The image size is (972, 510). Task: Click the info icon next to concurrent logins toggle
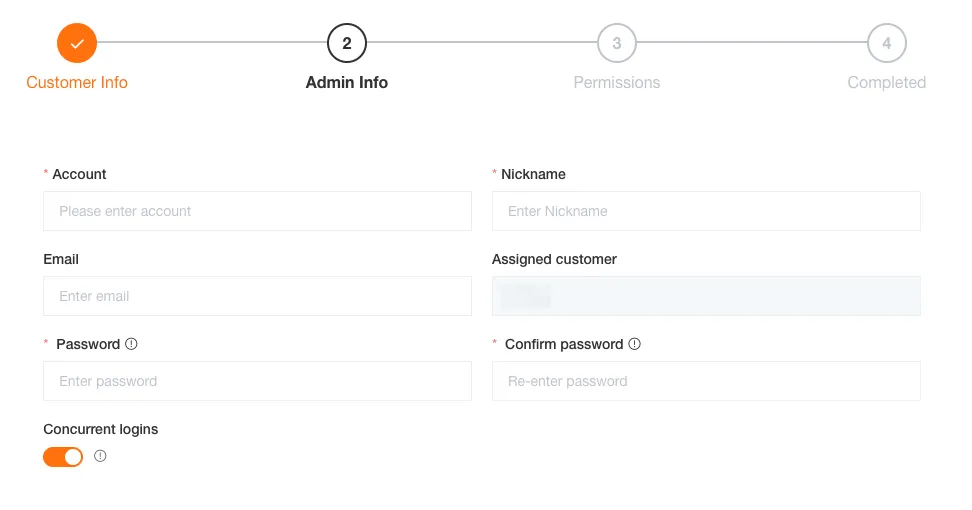click(100, 456)
